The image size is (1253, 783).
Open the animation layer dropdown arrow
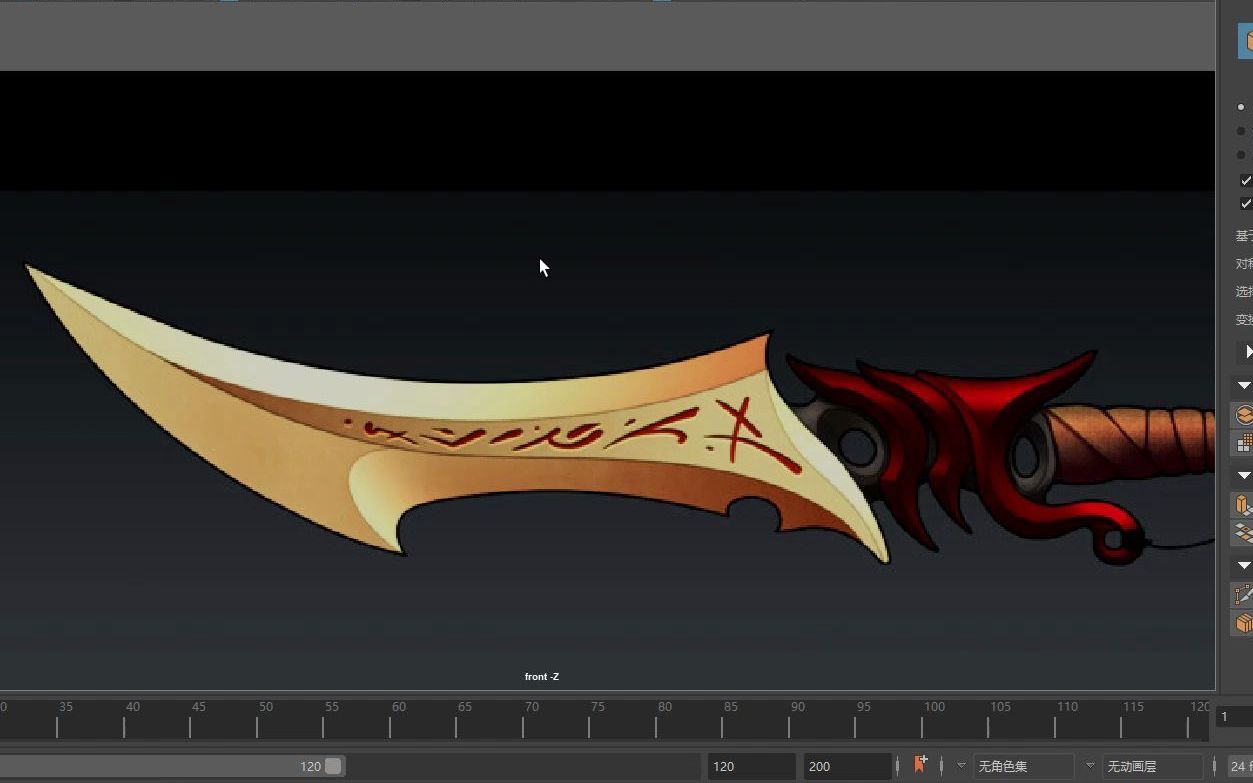tap(1090, 766)
